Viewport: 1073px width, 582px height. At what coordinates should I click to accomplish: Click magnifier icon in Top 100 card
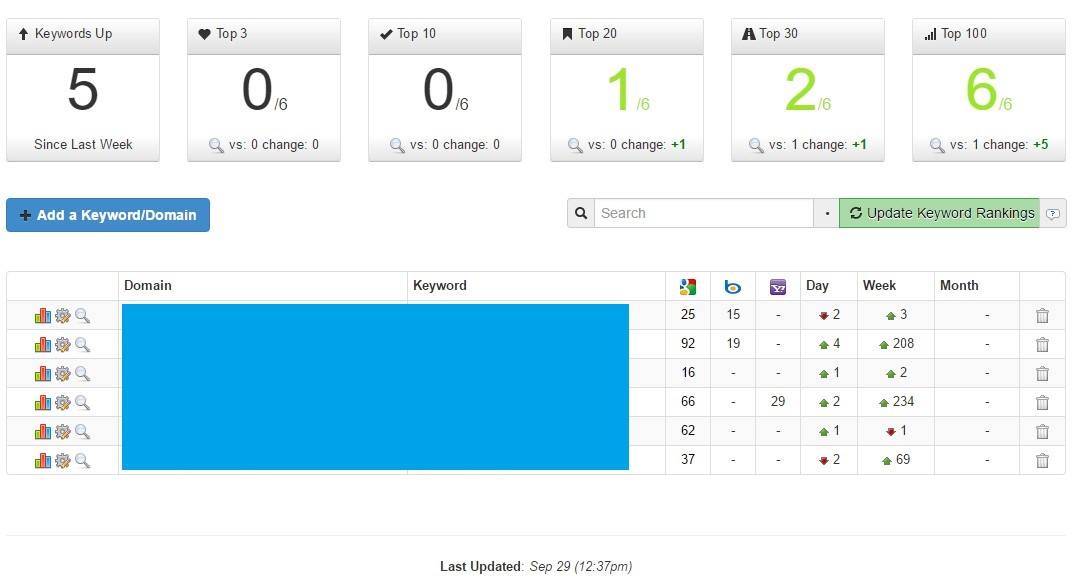pos(938,145)
